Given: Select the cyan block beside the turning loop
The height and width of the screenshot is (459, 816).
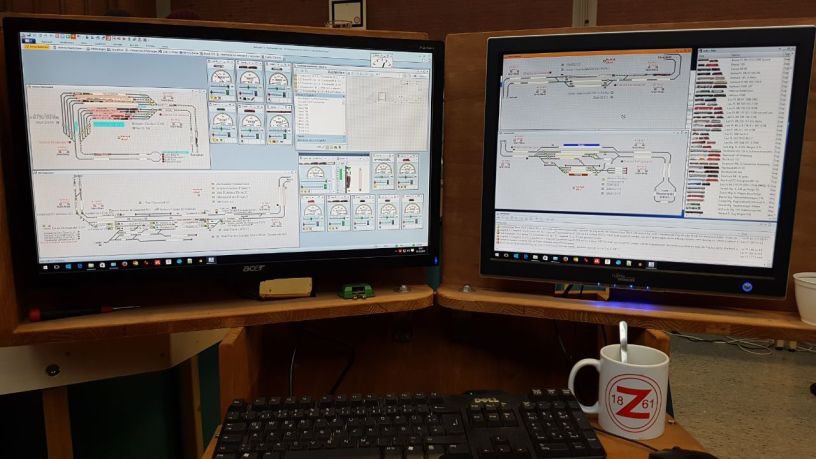Looking at the screenshot, I should click(176, 153).
